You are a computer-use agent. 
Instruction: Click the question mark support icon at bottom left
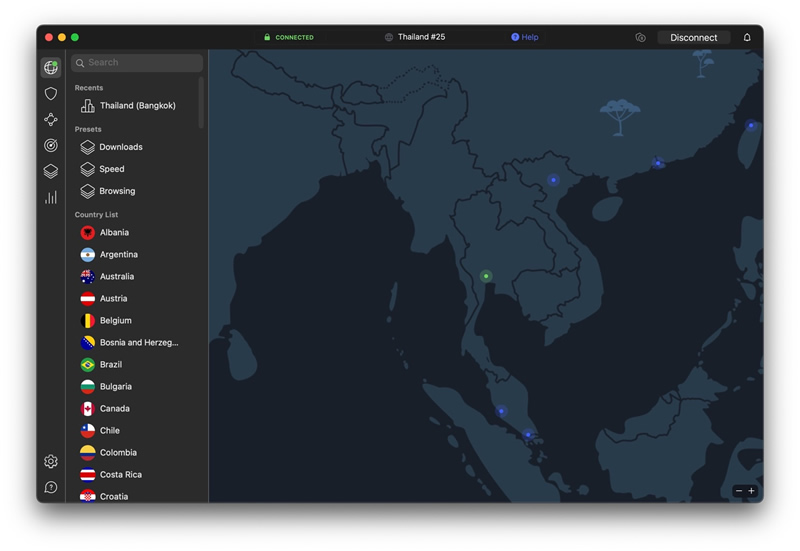(x=50, y=487)
